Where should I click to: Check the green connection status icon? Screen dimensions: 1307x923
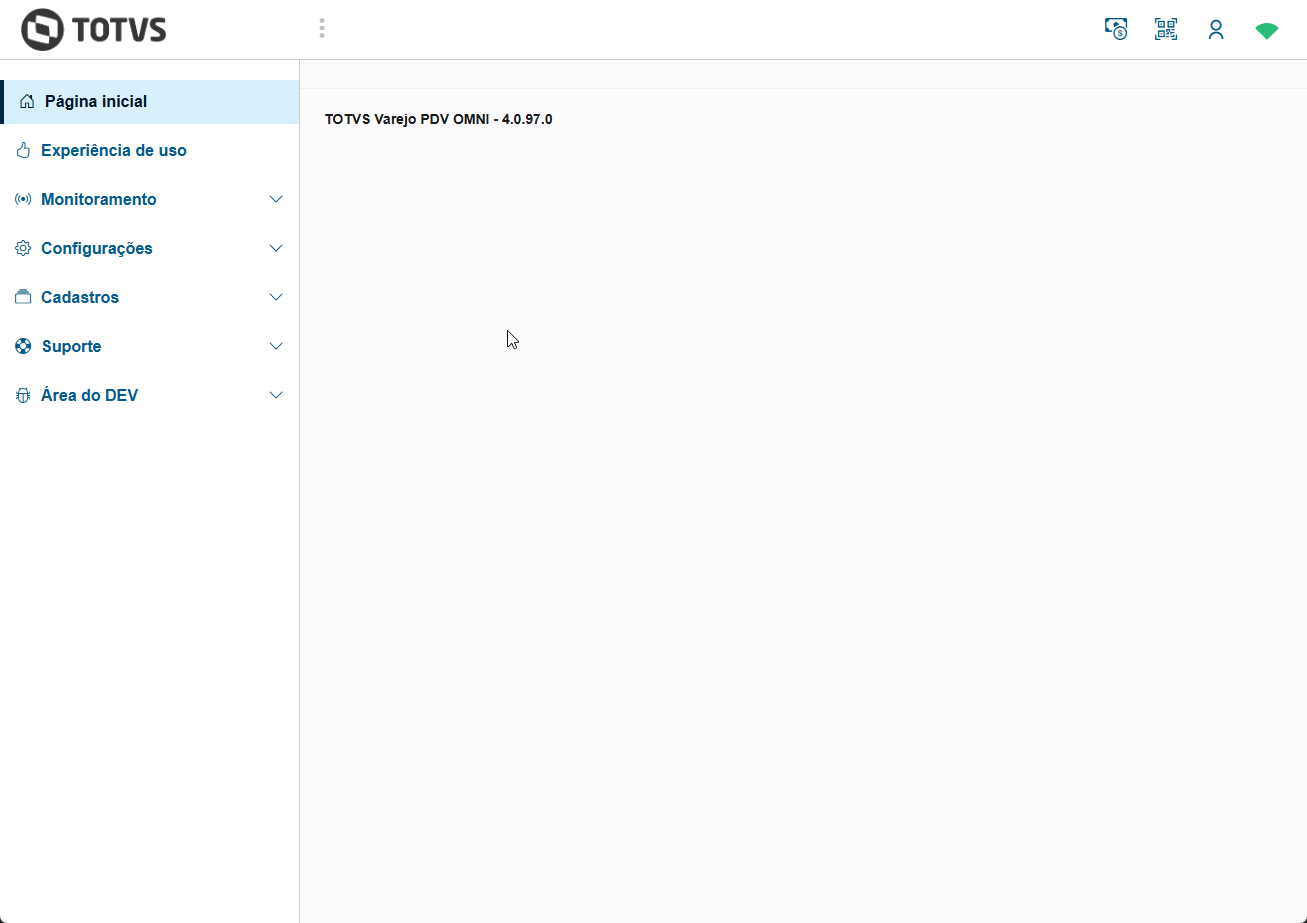click(x=1267, y=31)
